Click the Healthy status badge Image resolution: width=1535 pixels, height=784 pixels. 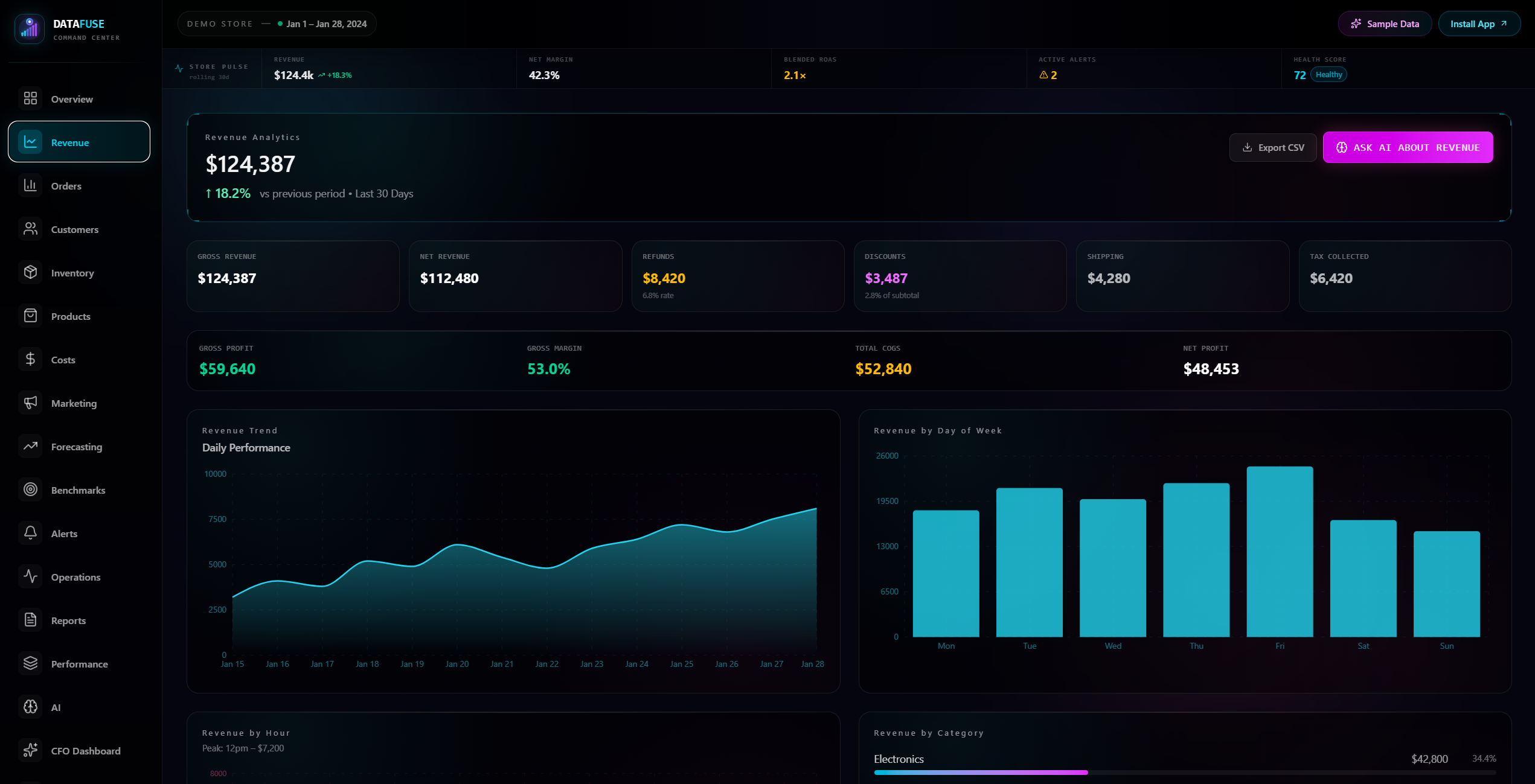(x=1328, y=75)
